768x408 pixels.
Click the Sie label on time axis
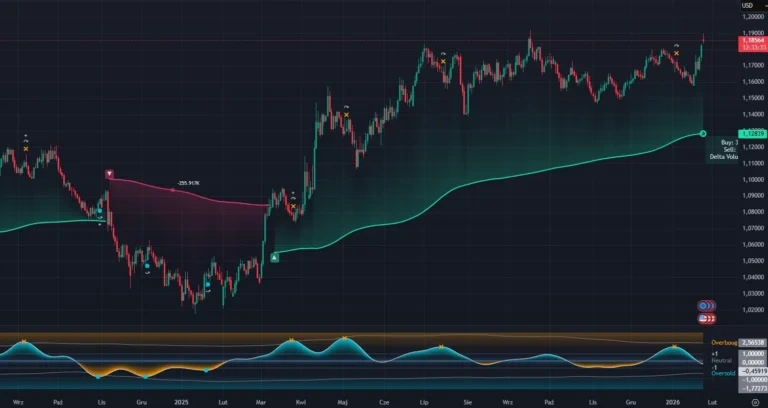click(468, 403)
